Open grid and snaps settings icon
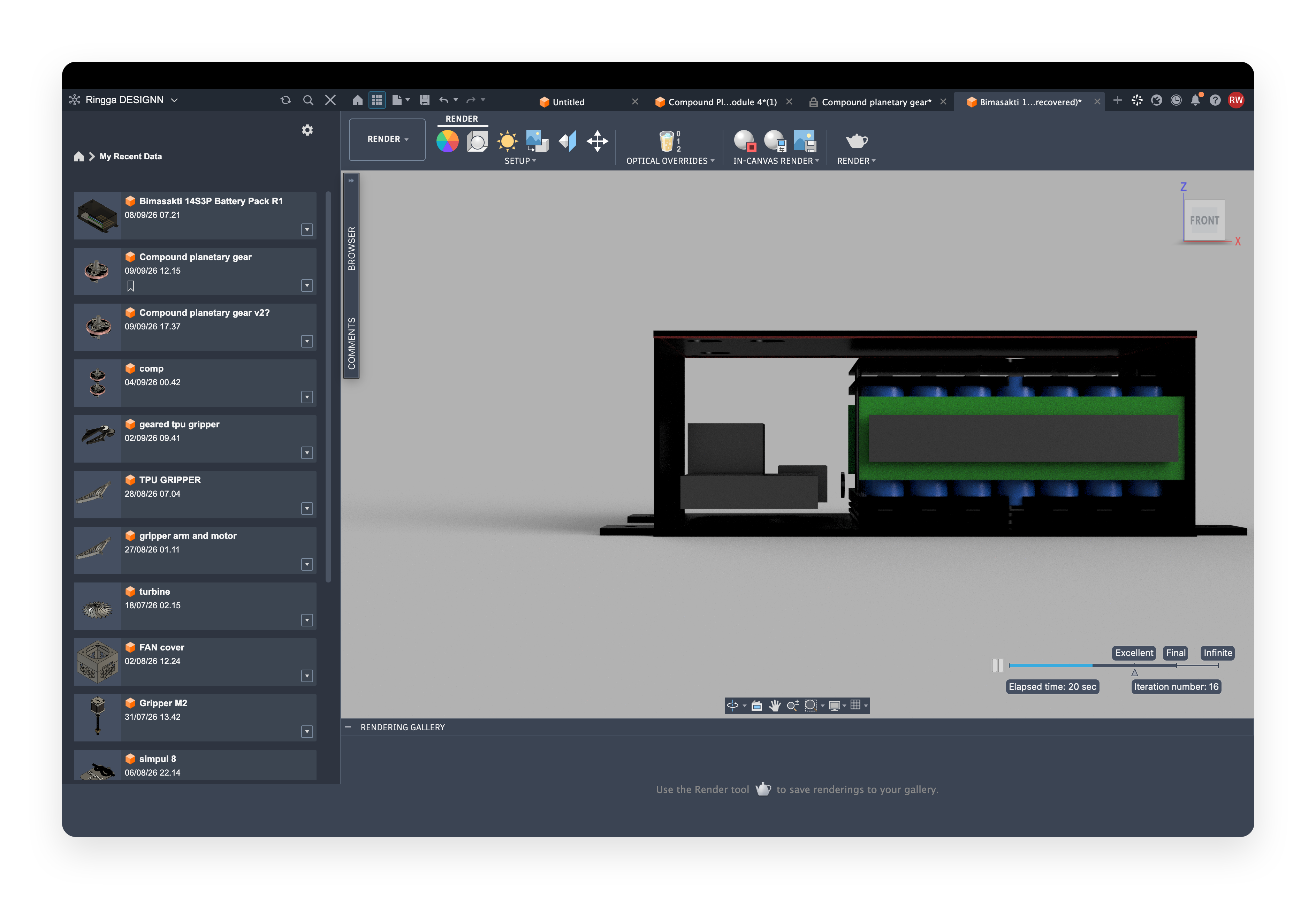This screenshot has width=1316, height=899. click(x=855, y=705)
